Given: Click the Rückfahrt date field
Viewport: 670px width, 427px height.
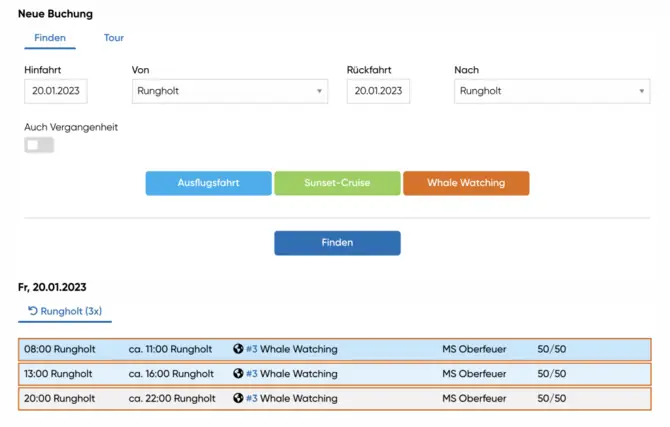Looking at the screenshot, I should [378, 91].
